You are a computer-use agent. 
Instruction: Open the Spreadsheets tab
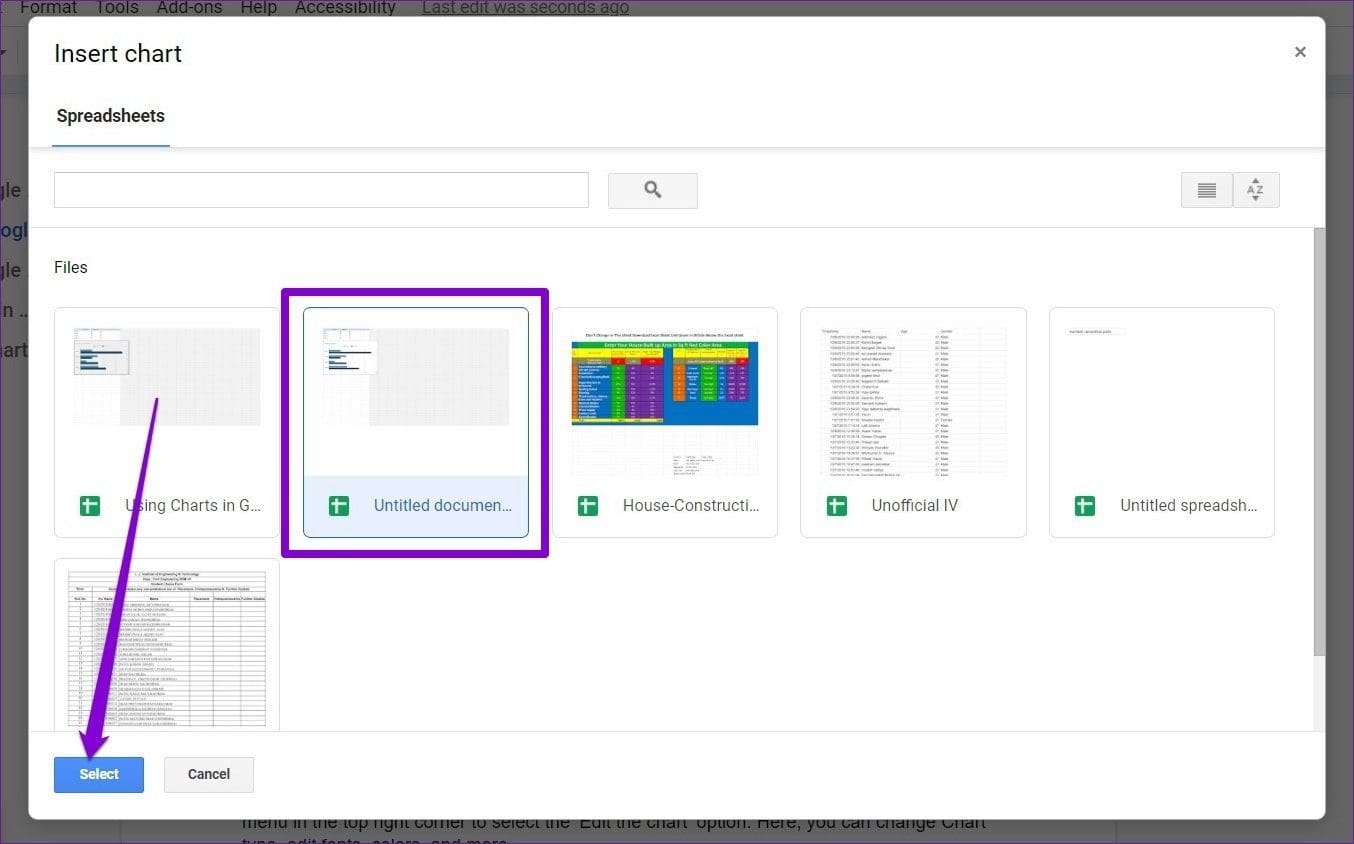coord(110,116)
